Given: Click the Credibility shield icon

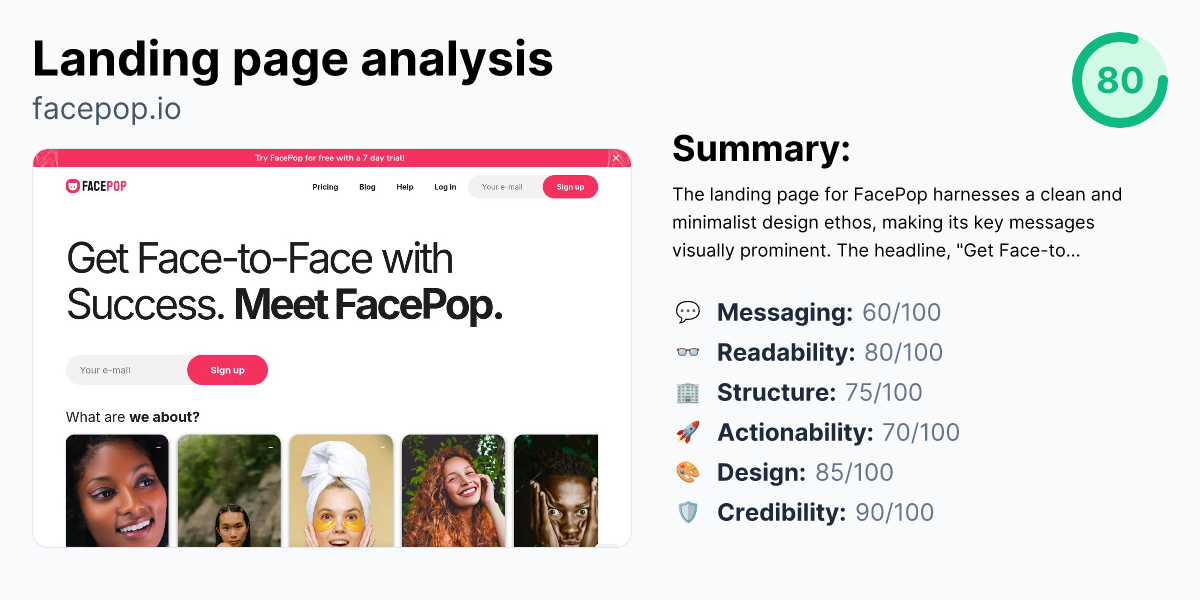Looking at the screenshot, I should [689, 512].
